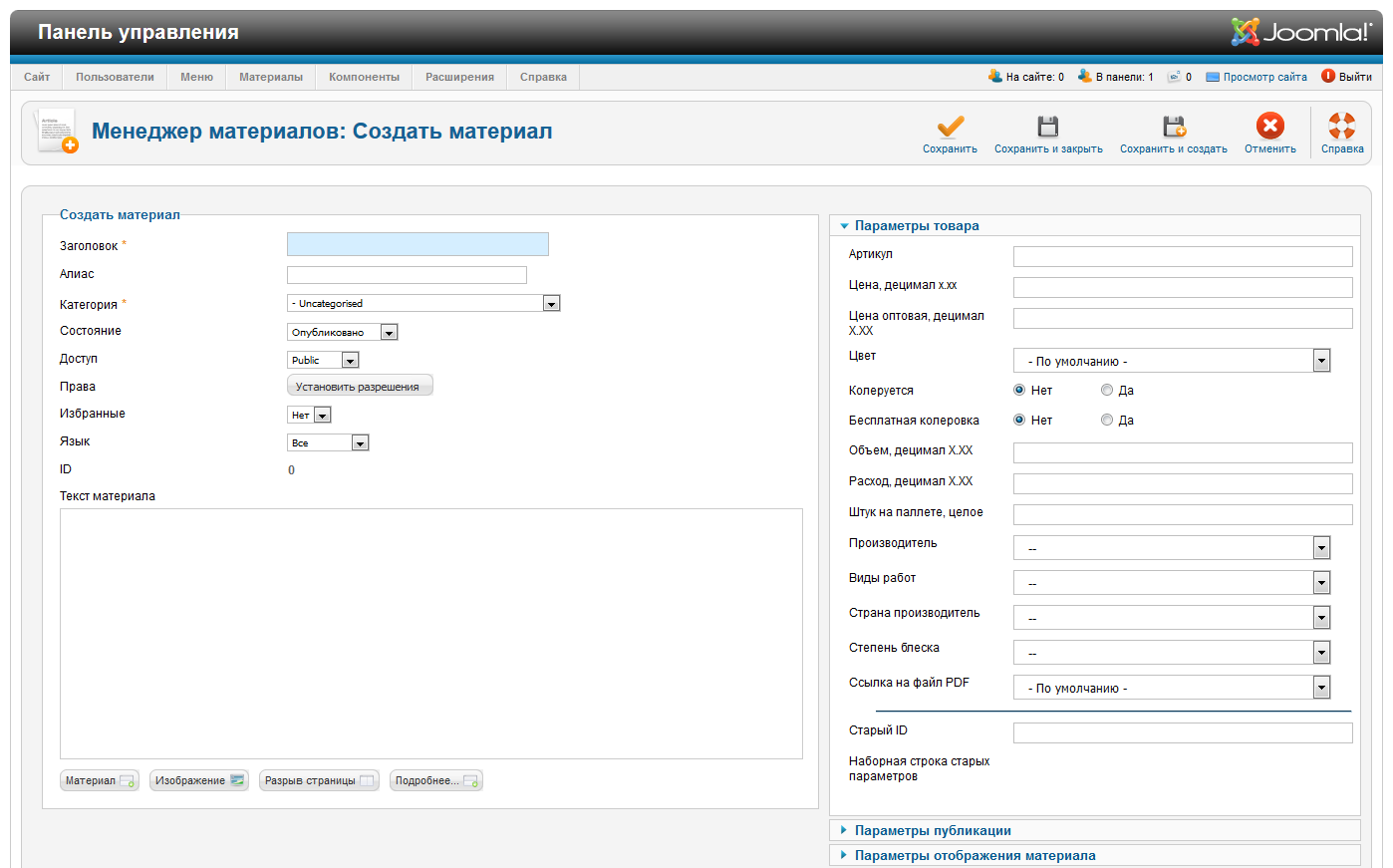
Task: Click the Изображение editor button
Action: point(199,780)
